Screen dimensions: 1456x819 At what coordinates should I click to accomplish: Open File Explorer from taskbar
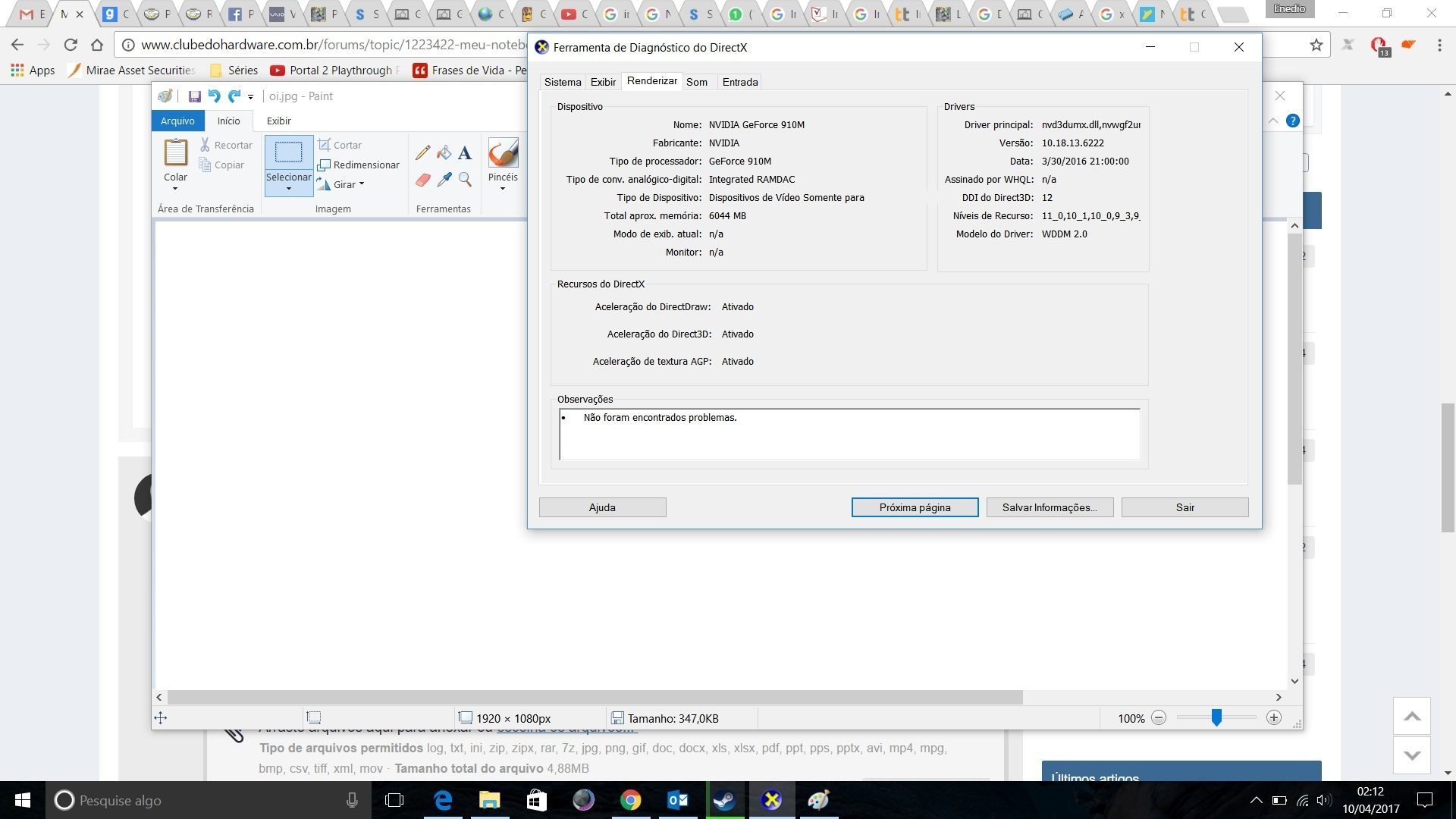pos(490,800)
